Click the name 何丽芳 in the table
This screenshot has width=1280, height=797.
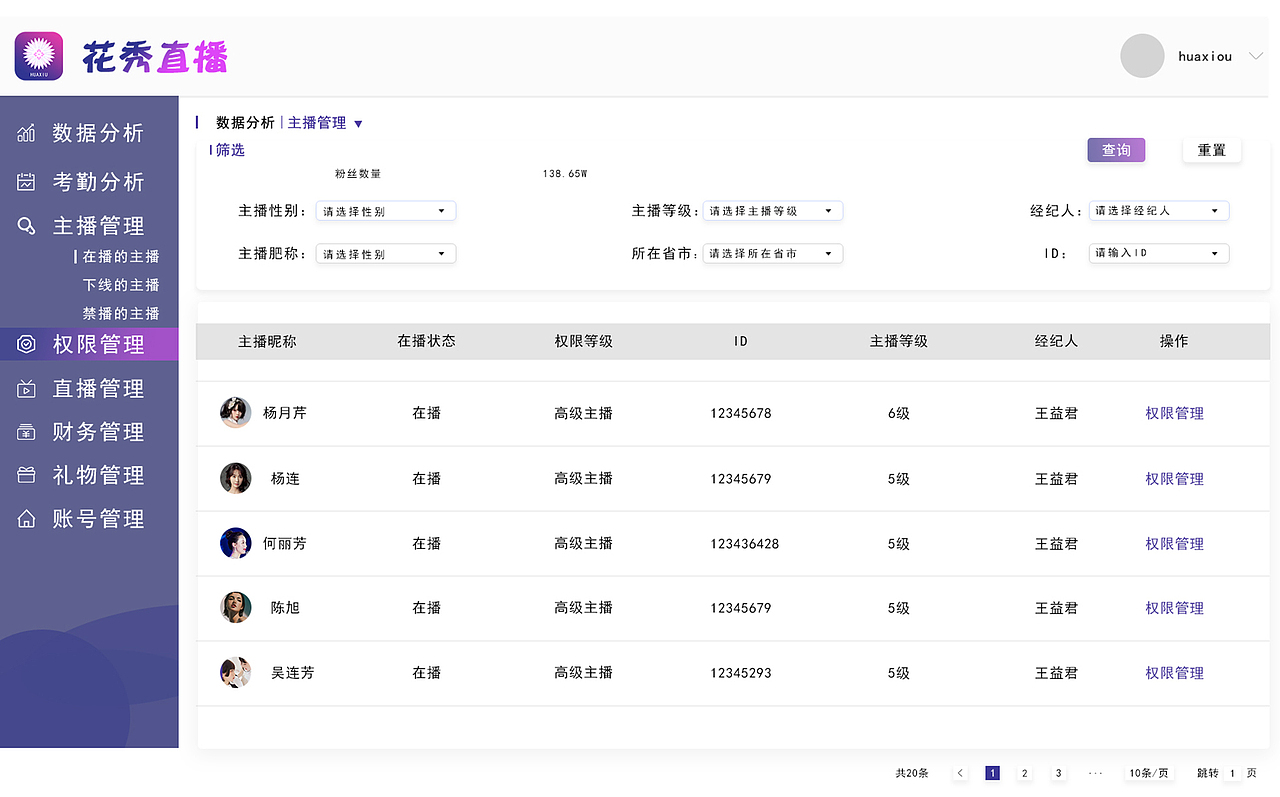click(x=285, y=544)
